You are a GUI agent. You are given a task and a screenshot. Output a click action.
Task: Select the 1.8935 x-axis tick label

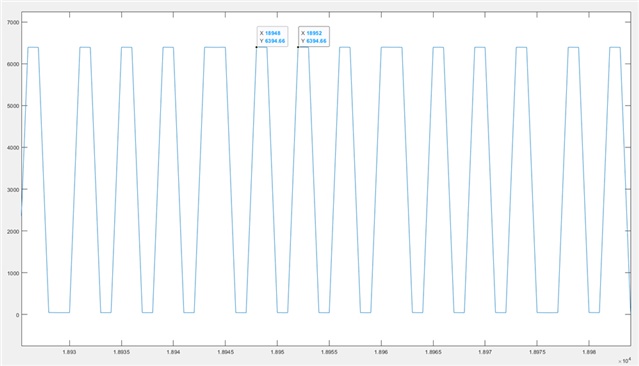pos(121,352)
